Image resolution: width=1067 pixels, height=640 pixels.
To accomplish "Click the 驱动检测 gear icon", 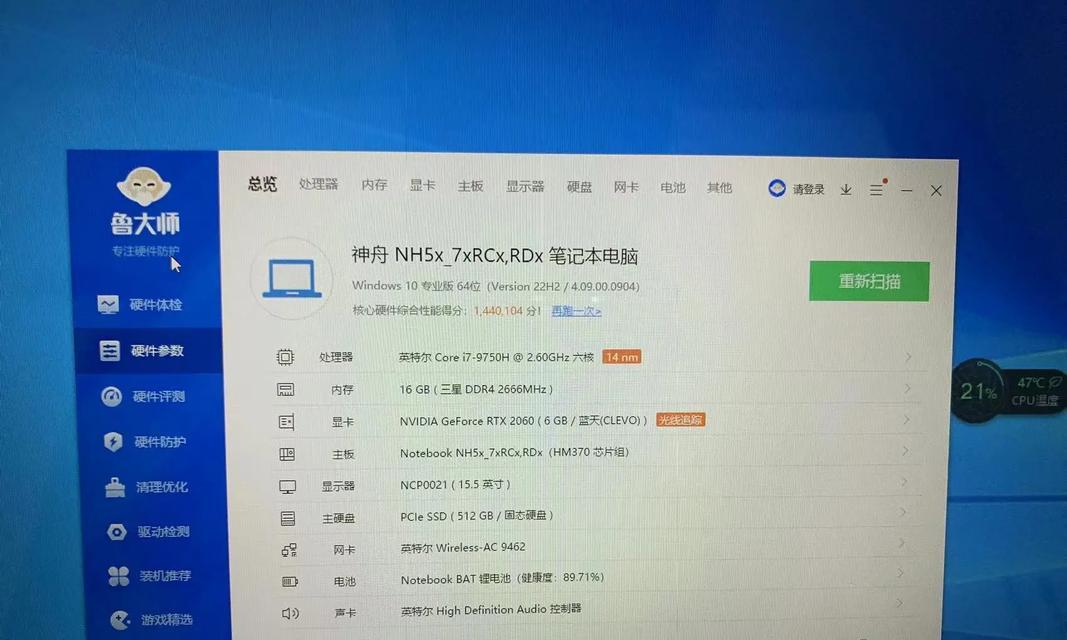I will (116, 532).
